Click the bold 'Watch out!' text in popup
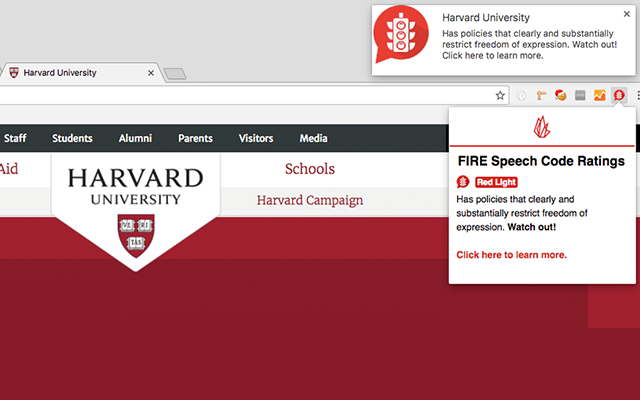Image resolution: width=640 pixels, height=400 pixels. [x=531, y=227]
